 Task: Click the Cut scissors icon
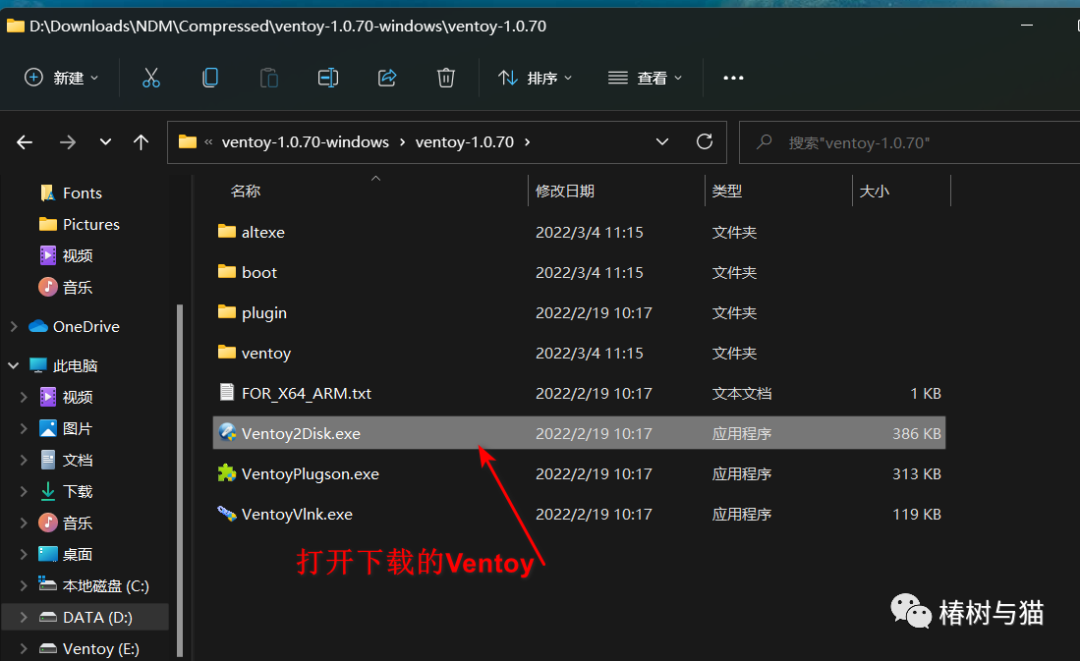point(151,78)
